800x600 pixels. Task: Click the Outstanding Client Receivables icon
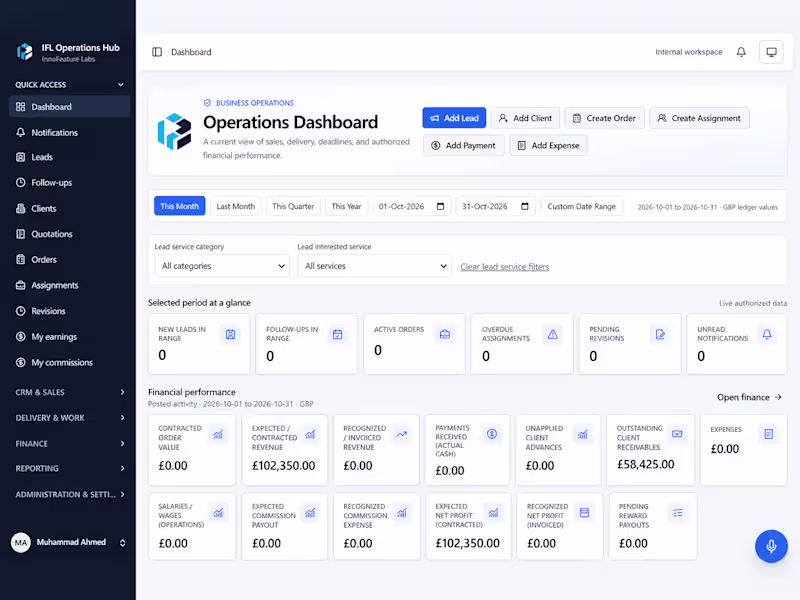pos(677,434)
